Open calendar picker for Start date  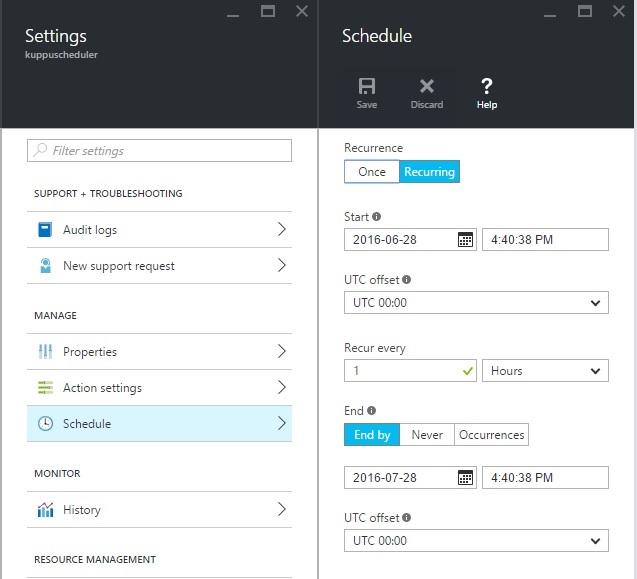tap(465, 240)
